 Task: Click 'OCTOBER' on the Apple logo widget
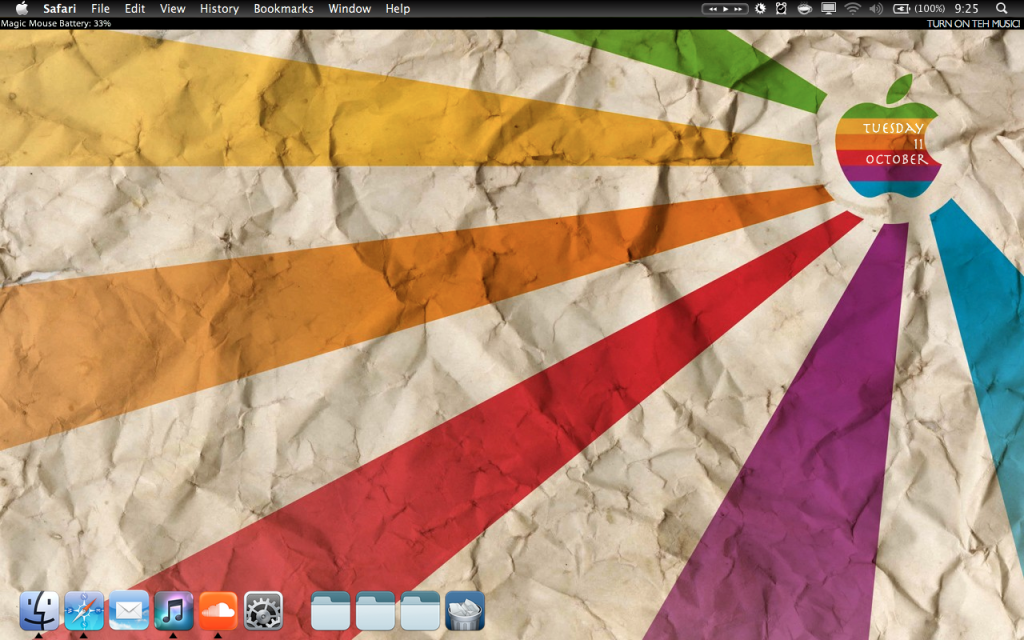click(x=897, y=159)
